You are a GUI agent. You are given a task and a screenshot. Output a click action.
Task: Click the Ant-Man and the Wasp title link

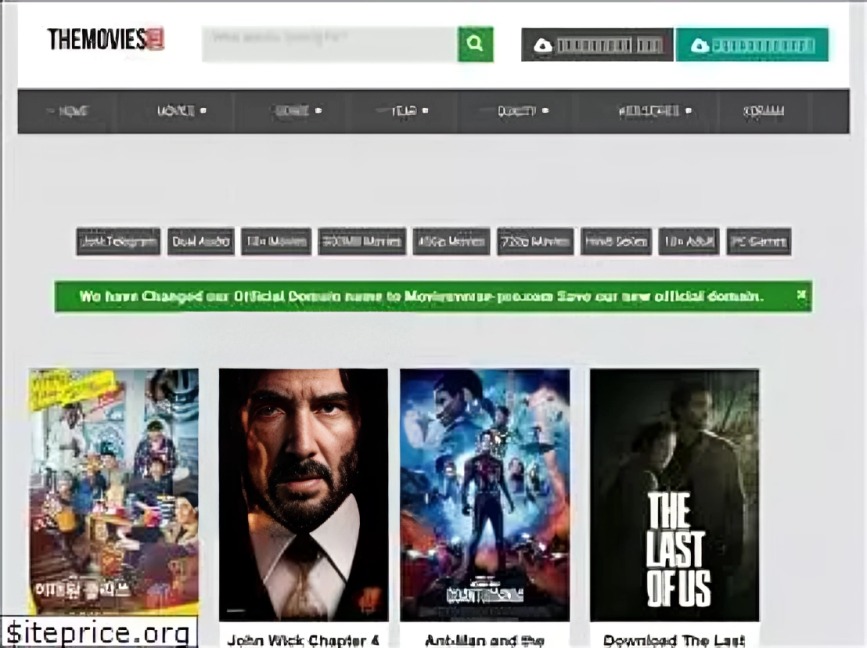click(x=485, y=640)
